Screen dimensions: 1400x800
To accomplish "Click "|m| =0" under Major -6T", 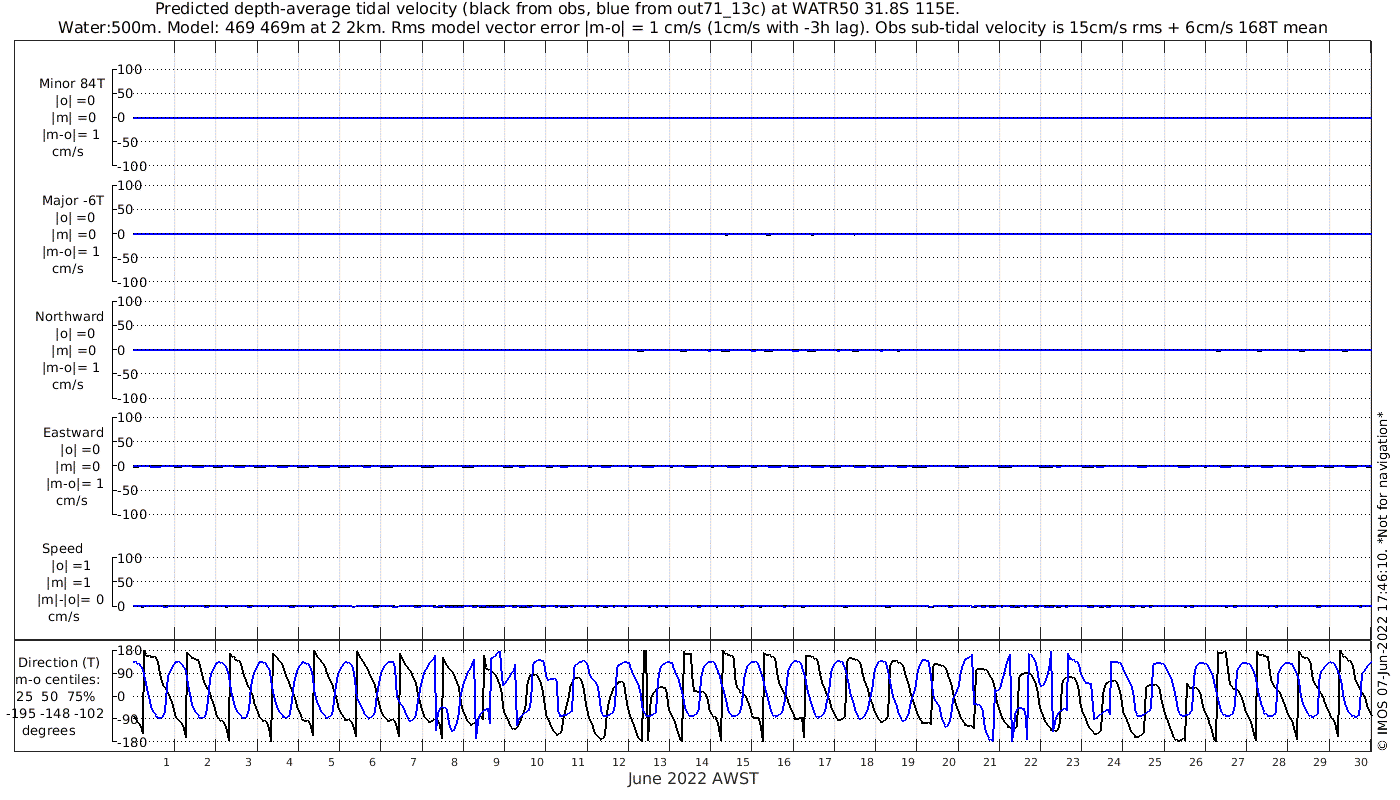I will (75, 234).
